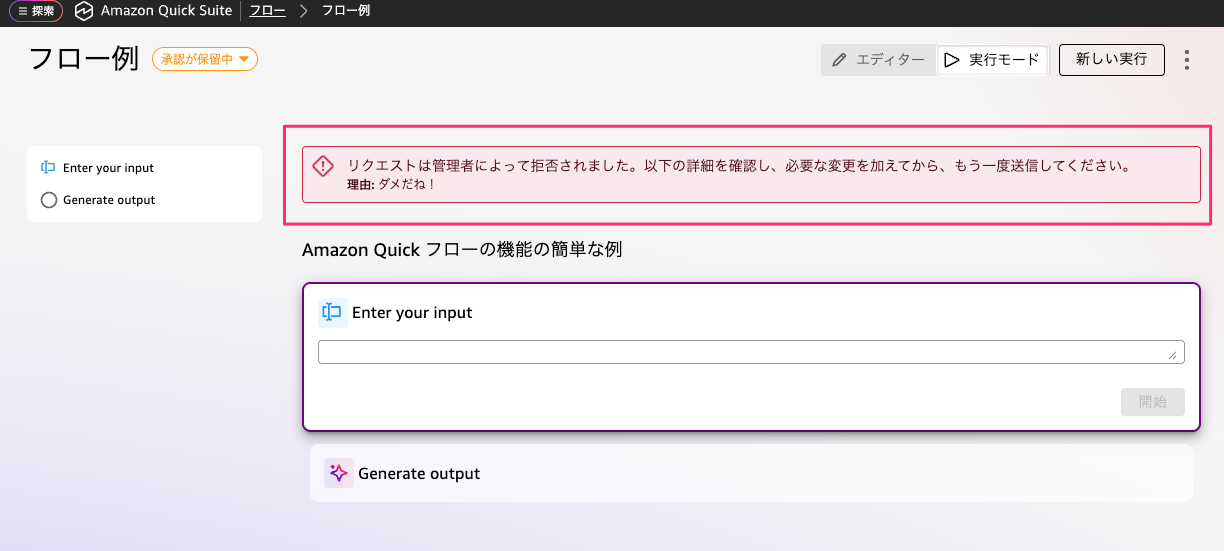Open the 探索 navigation menu

tap(36, 11)
